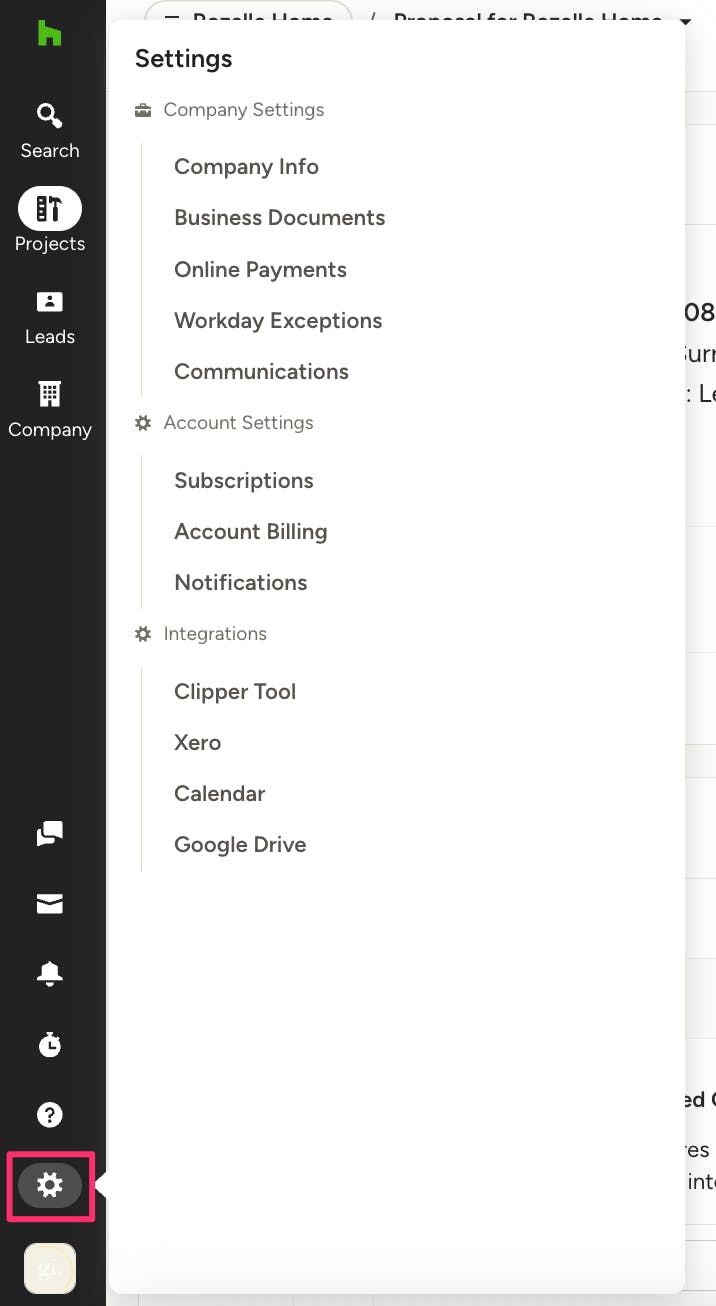Viewport: 716px width, 1306px height.
Task: Open the help question mark icon
Action: (49, 1114)
